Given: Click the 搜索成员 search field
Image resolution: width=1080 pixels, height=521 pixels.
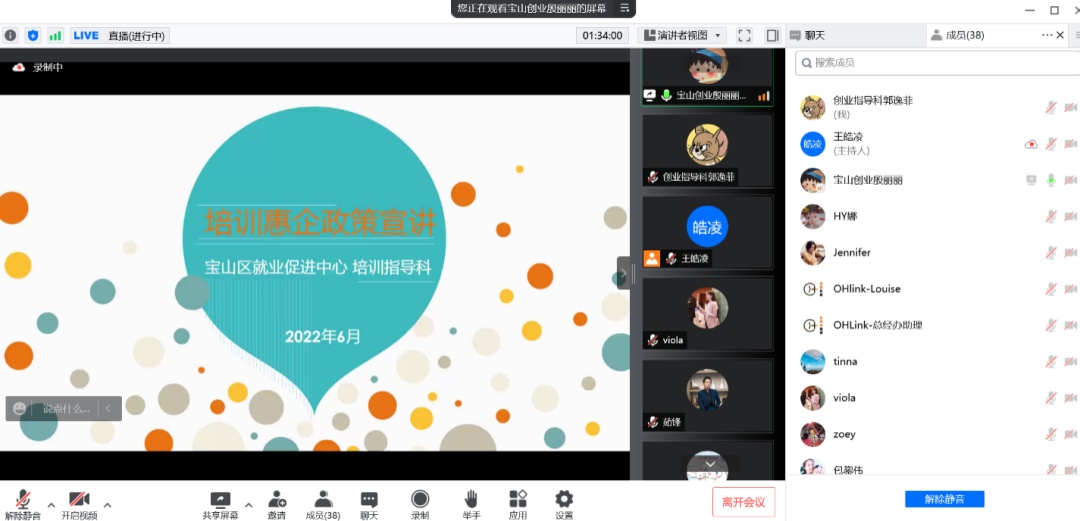Looking at the screenshot, I should click(937, 63).
